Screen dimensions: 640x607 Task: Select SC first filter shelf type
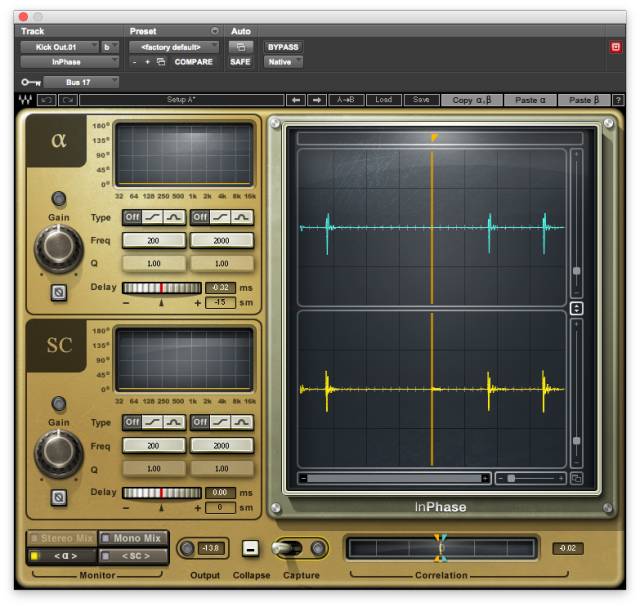[153, 422]
